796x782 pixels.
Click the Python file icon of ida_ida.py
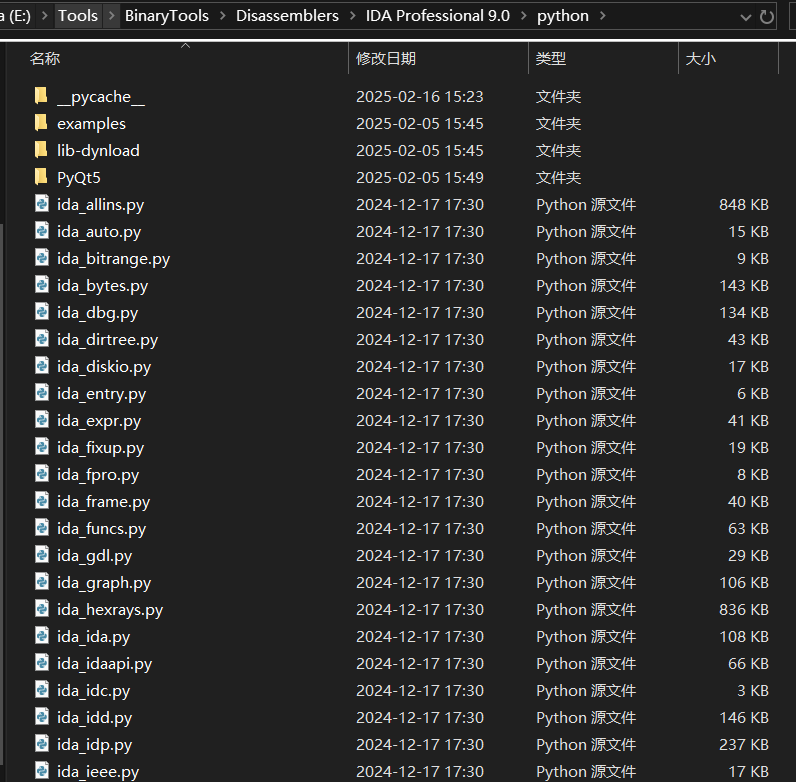(42, 635)
